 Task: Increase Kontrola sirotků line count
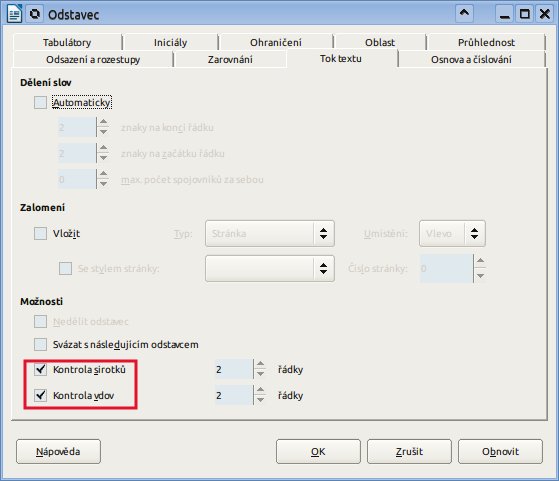261,364
